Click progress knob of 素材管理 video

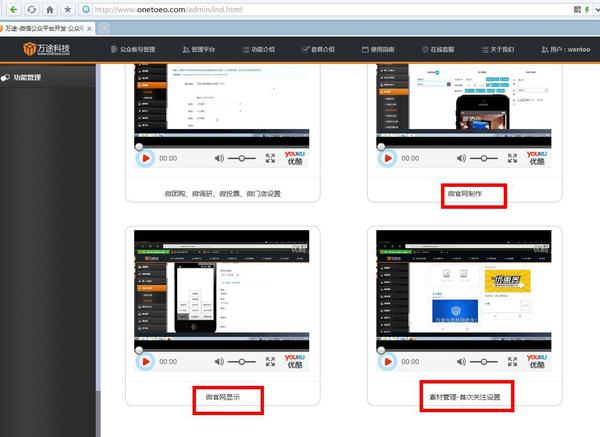pos(381,350)
